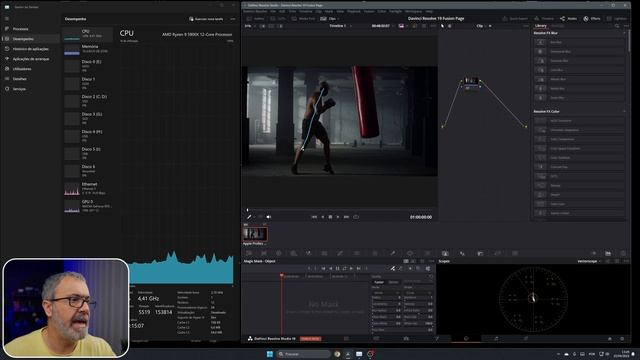The image size is (640, 360).
Task: Open the Sizing palette
Action: click(x=498, y=253)
